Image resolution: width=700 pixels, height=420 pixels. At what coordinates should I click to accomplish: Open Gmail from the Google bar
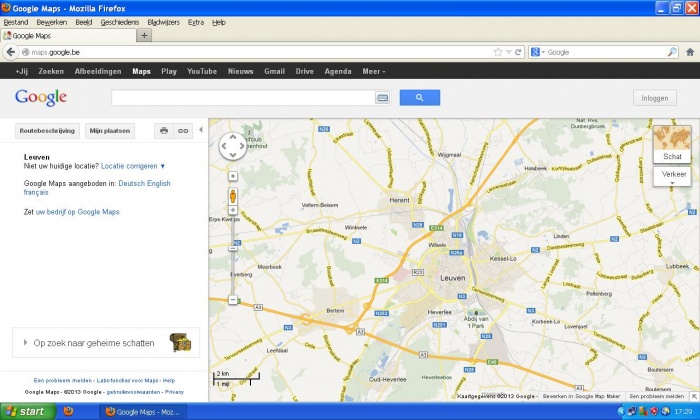[x=274, y=71]
